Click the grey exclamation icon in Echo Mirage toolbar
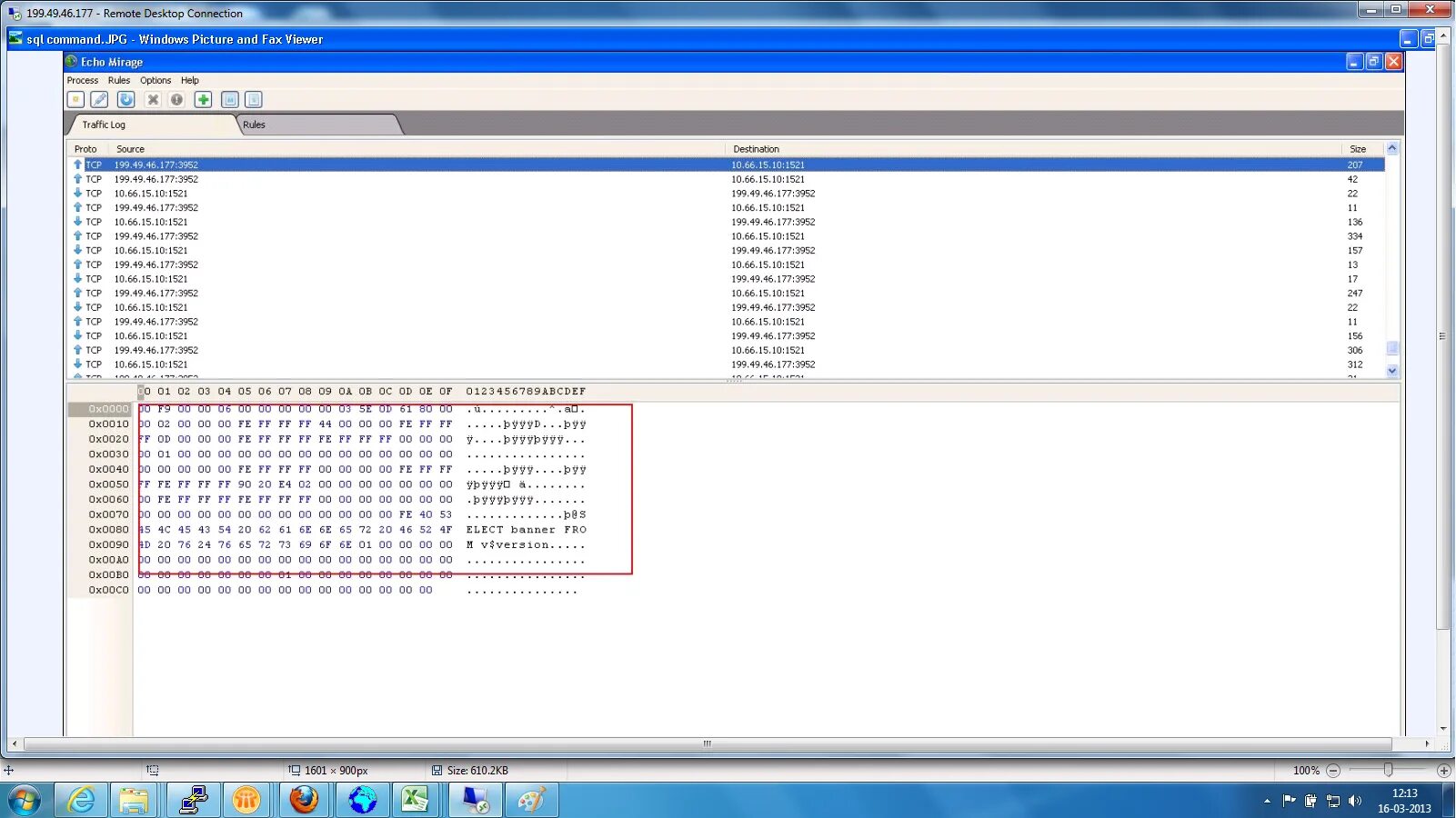The height and width of the screenshot is (818, 1456). 176,99
